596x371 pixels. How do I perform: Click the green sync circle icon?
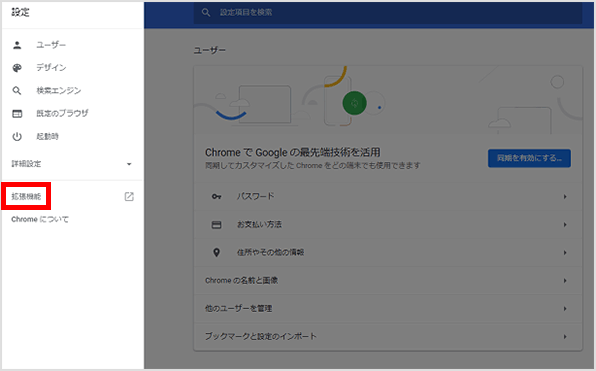354,103
